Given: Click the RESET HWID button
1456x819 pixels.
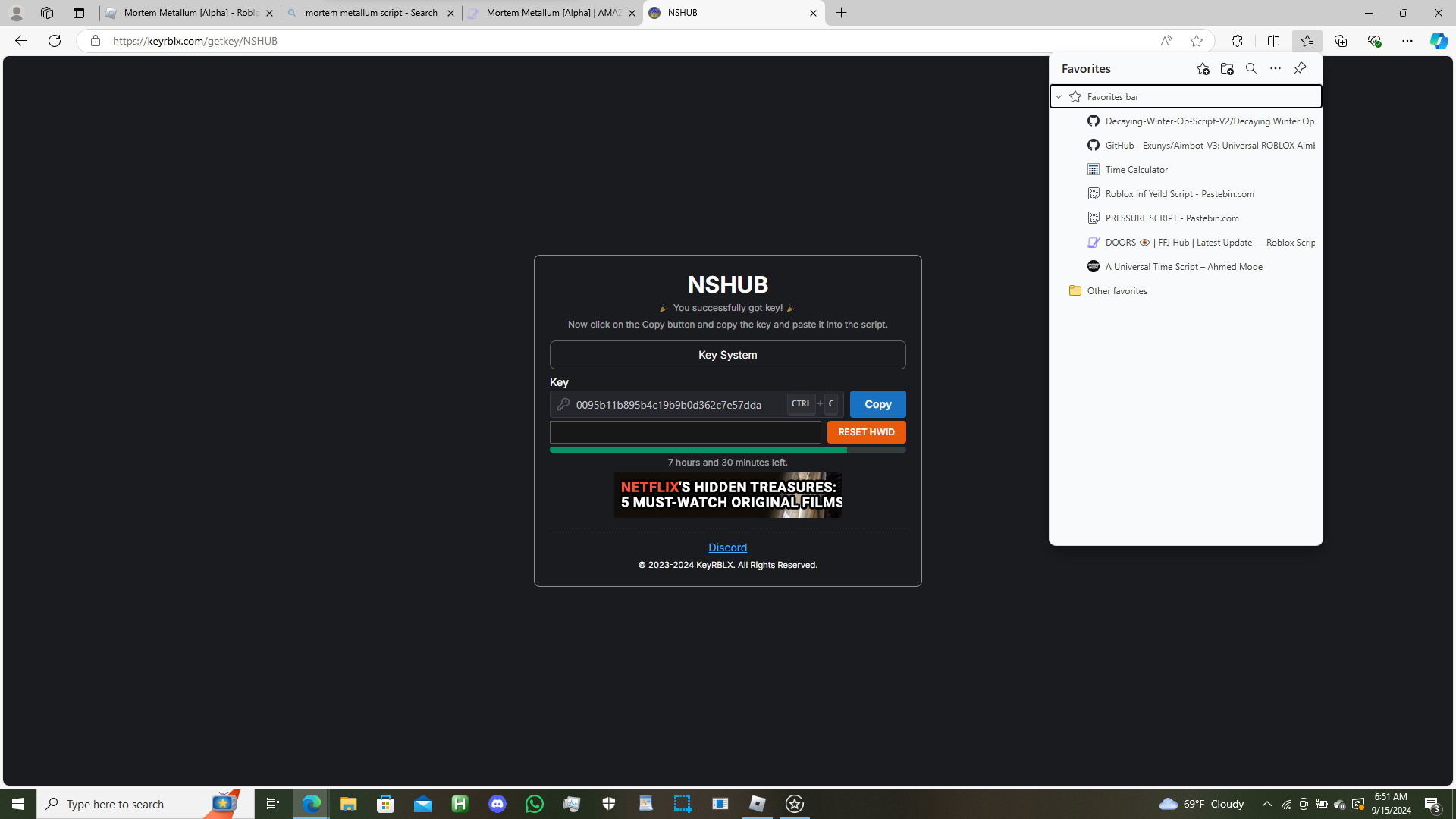Looking at the screenshot, I should point(866,432).
